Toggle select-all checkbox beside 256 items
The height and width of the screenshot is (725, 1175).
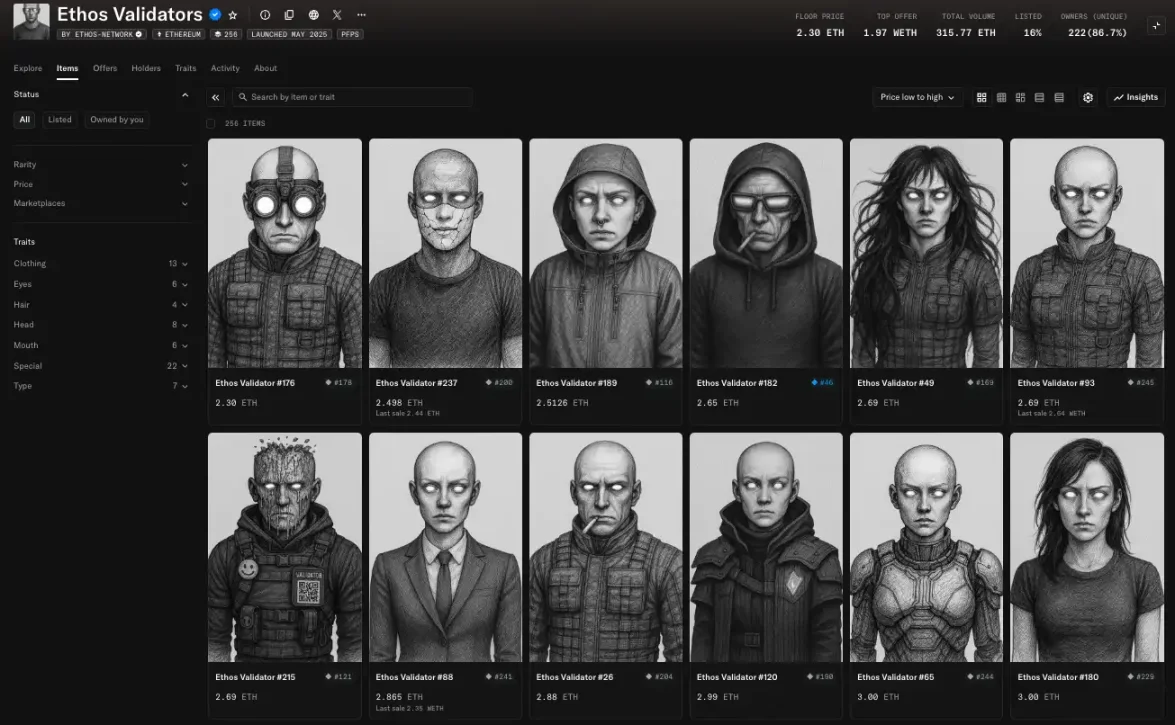click(x=211, y=124)
